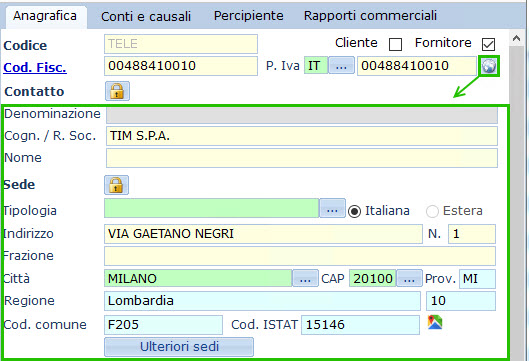Viewport: 529px width, 361px height.
Task: Click the Sede padlock icon
Action: [x=116, y=185]
